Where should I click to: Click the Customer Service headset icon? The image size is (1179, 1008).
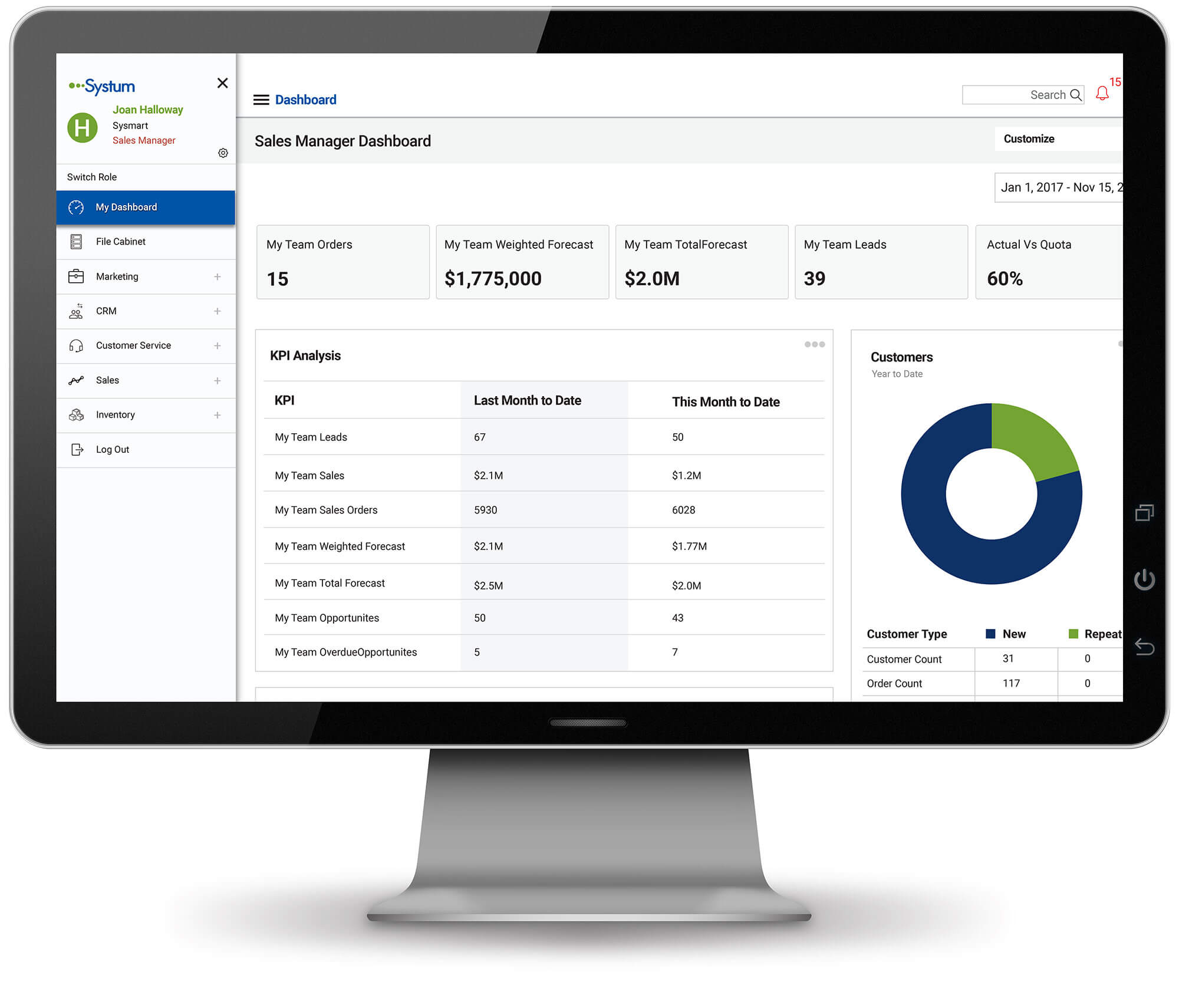coord(76,346)
